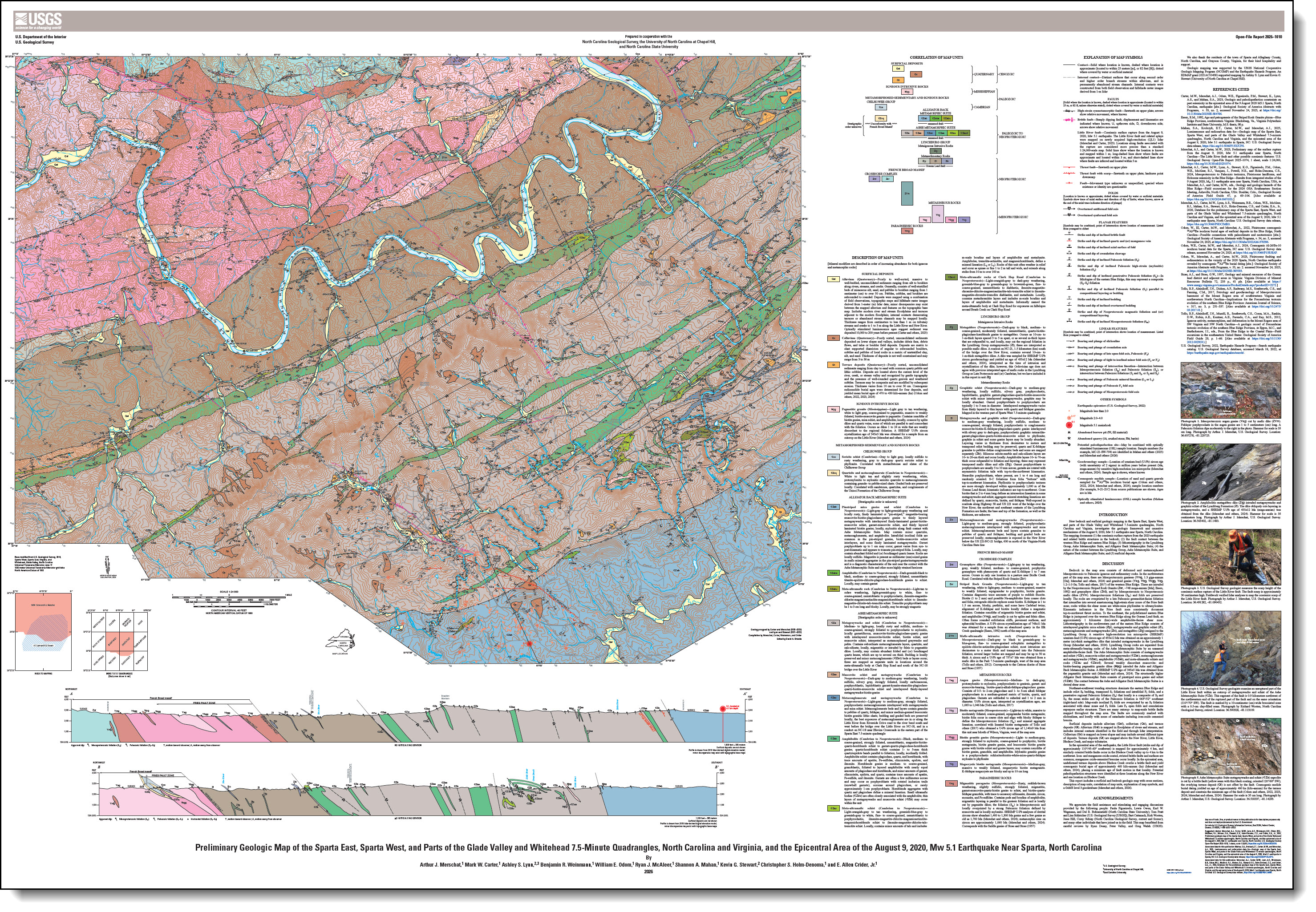Click the Brittle fault magenta legend symbol
Image resolution: width=1316 pixels, height=912 pixels.
tap(1069, 119)
